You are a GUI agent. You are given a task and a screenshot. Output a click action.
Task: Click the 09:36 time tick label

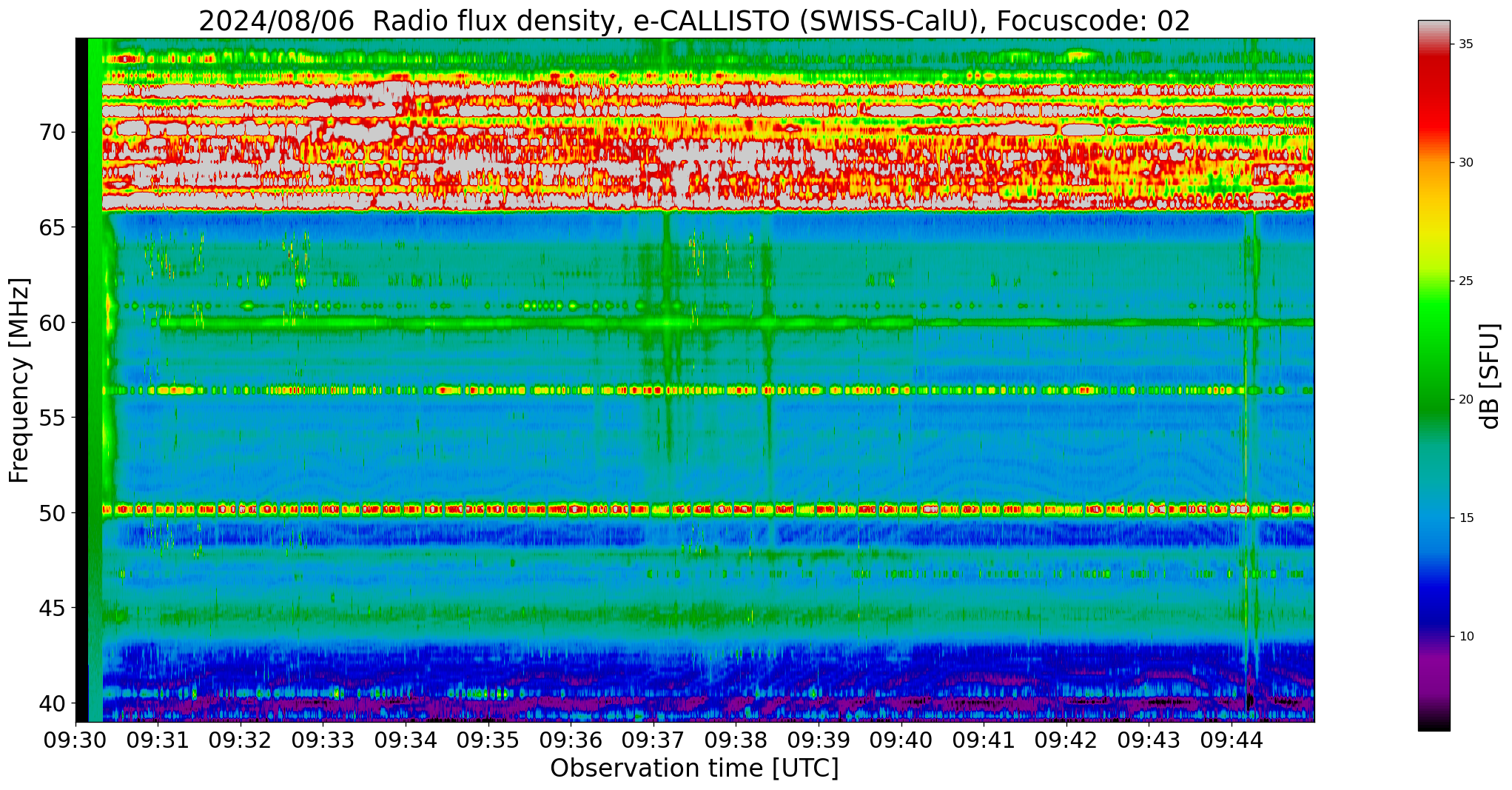(x=571, y=740)
